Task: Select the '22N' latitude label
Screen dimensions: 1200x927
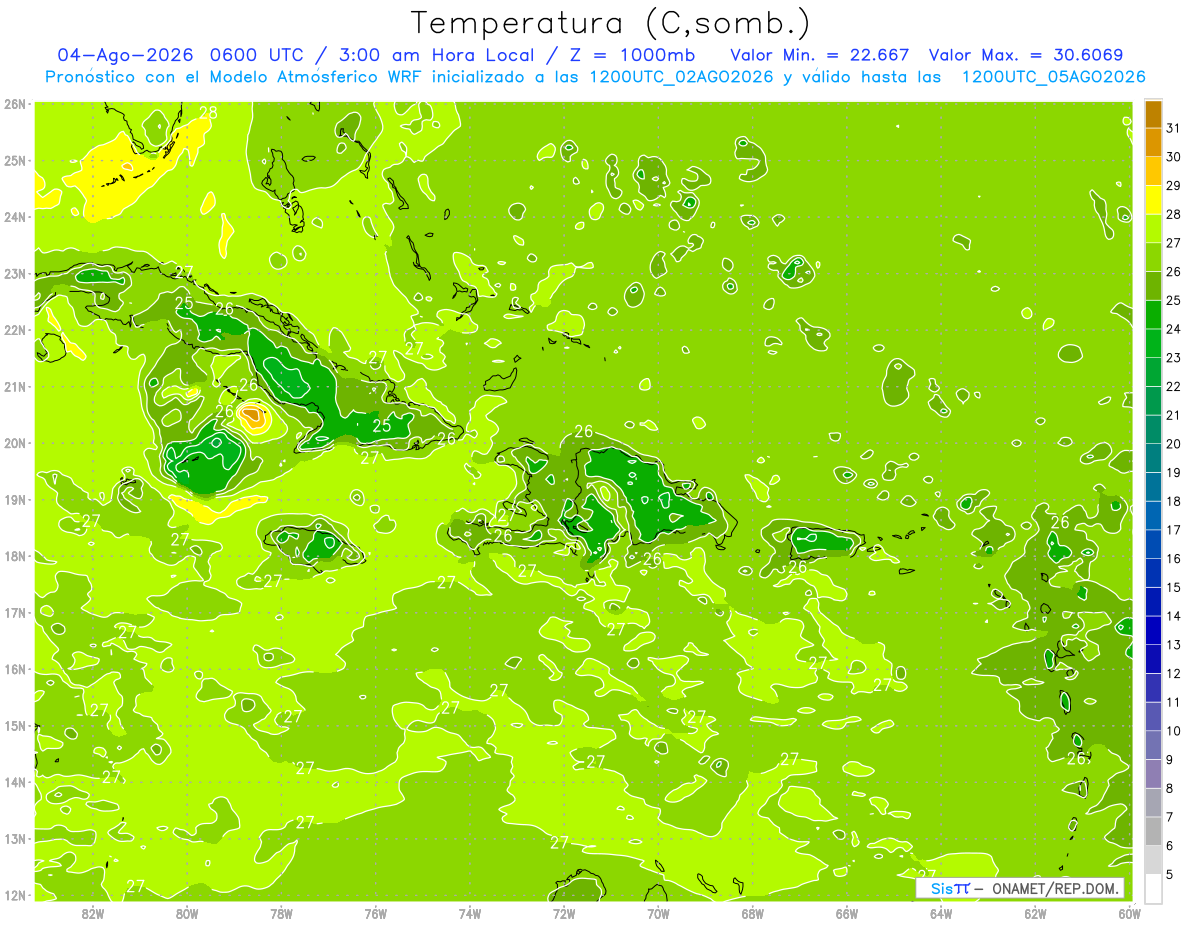Action: (15, 330)
